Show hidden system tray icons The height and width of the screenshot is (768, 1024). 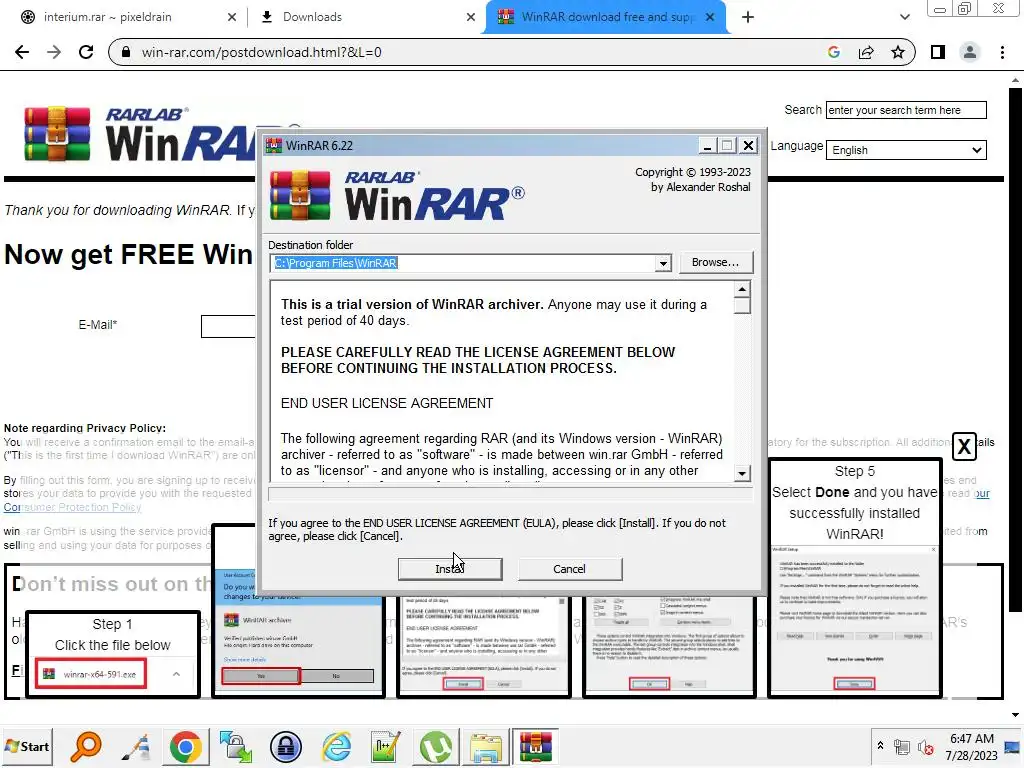(880, 745)
